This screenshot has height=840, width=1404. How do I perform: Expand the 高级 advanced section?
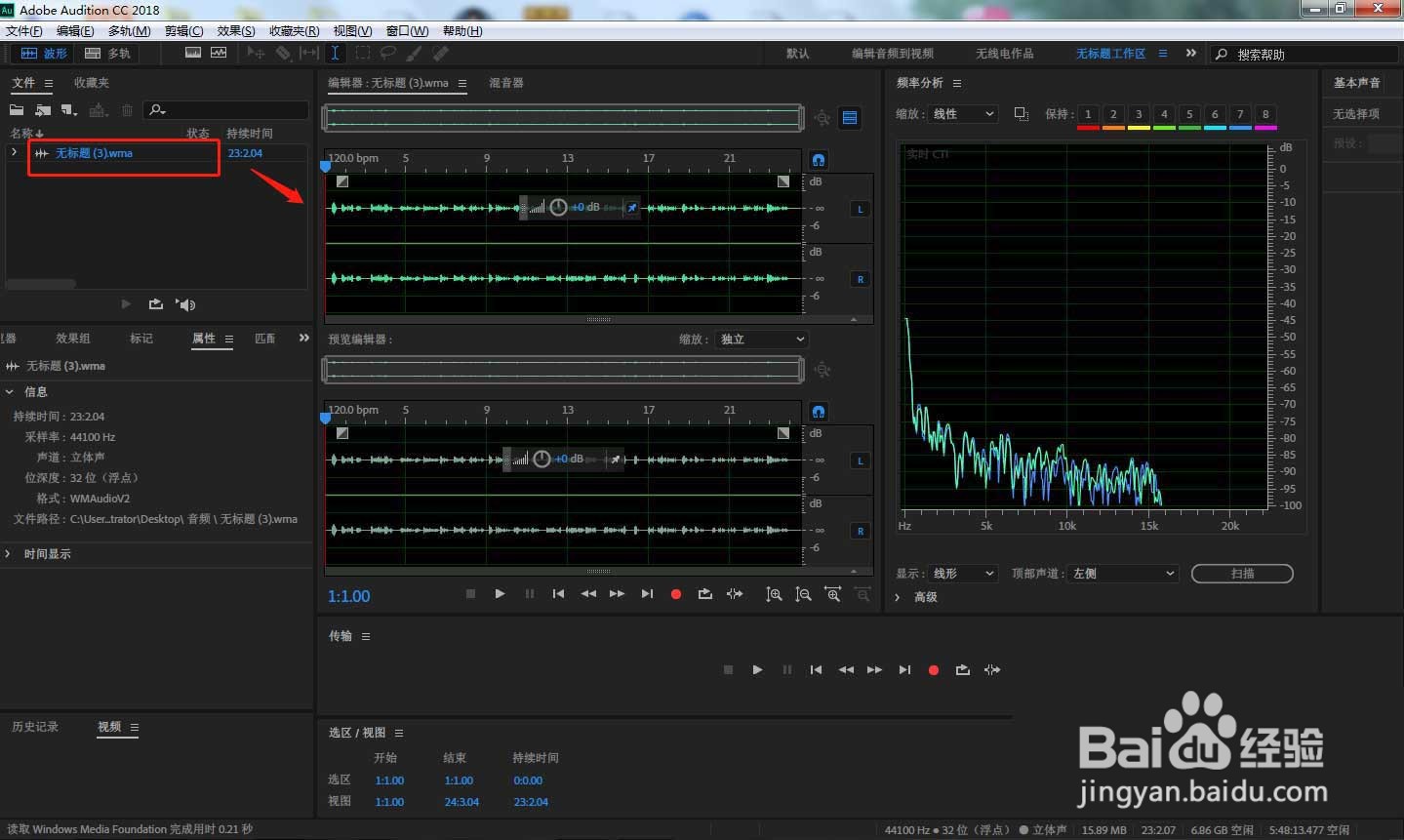click(899, 597)
